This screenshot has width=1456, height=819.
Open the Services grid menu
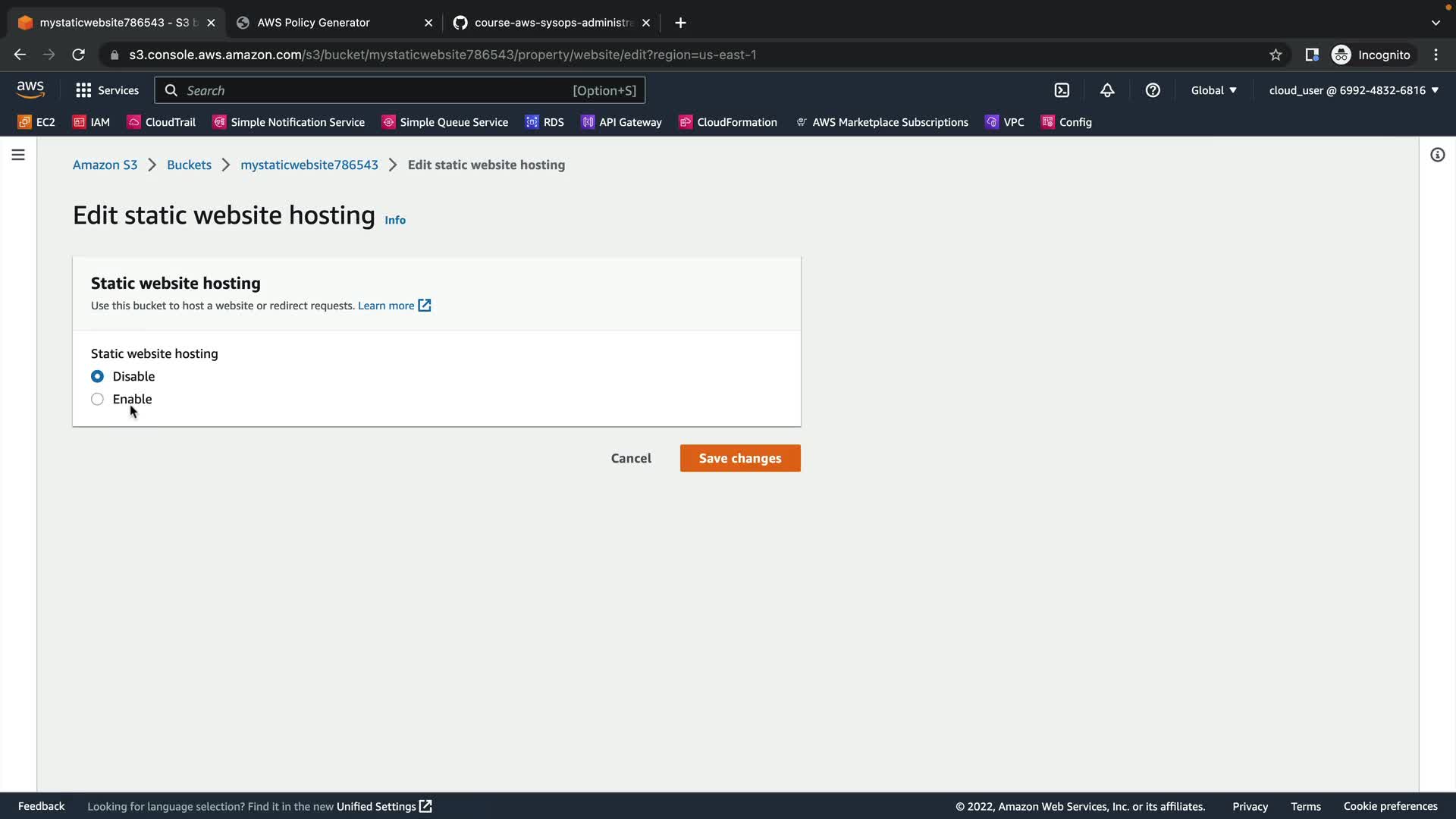(x=107, y=90)
